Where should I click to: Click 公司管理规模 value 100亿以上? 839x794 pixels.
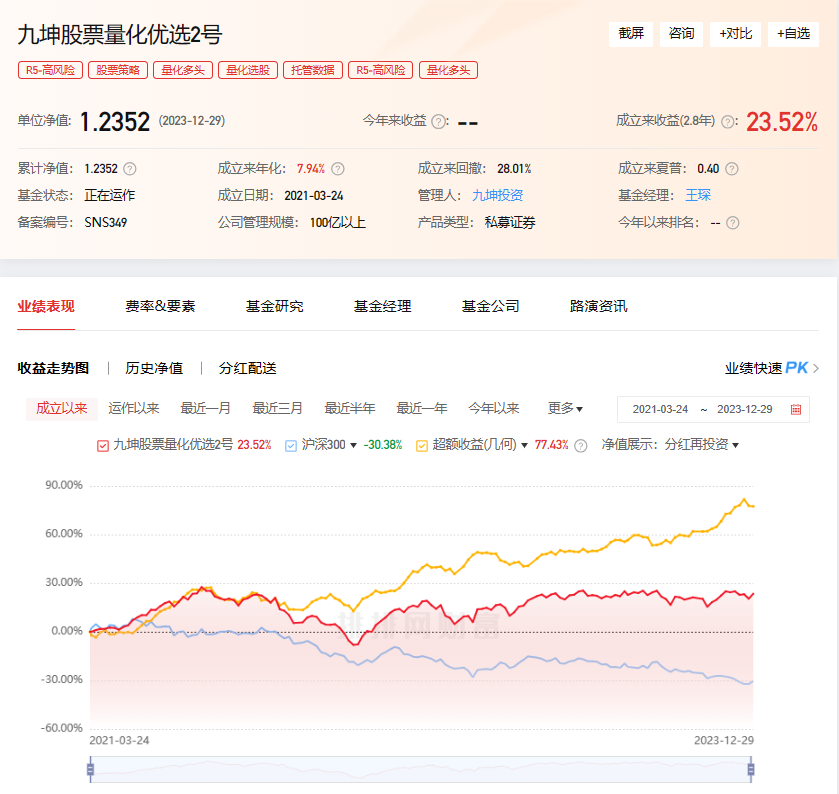click(338, 223)
